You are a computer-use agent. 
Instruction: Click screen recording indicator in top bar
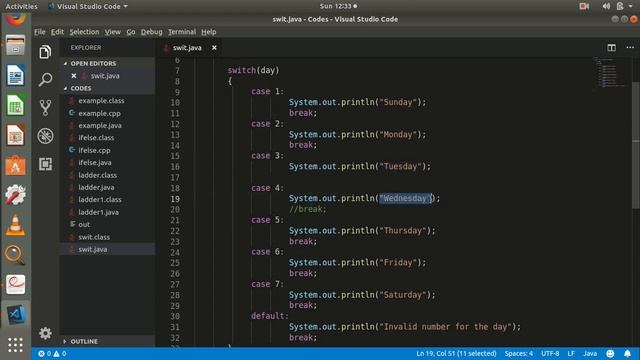click(584, 6)
